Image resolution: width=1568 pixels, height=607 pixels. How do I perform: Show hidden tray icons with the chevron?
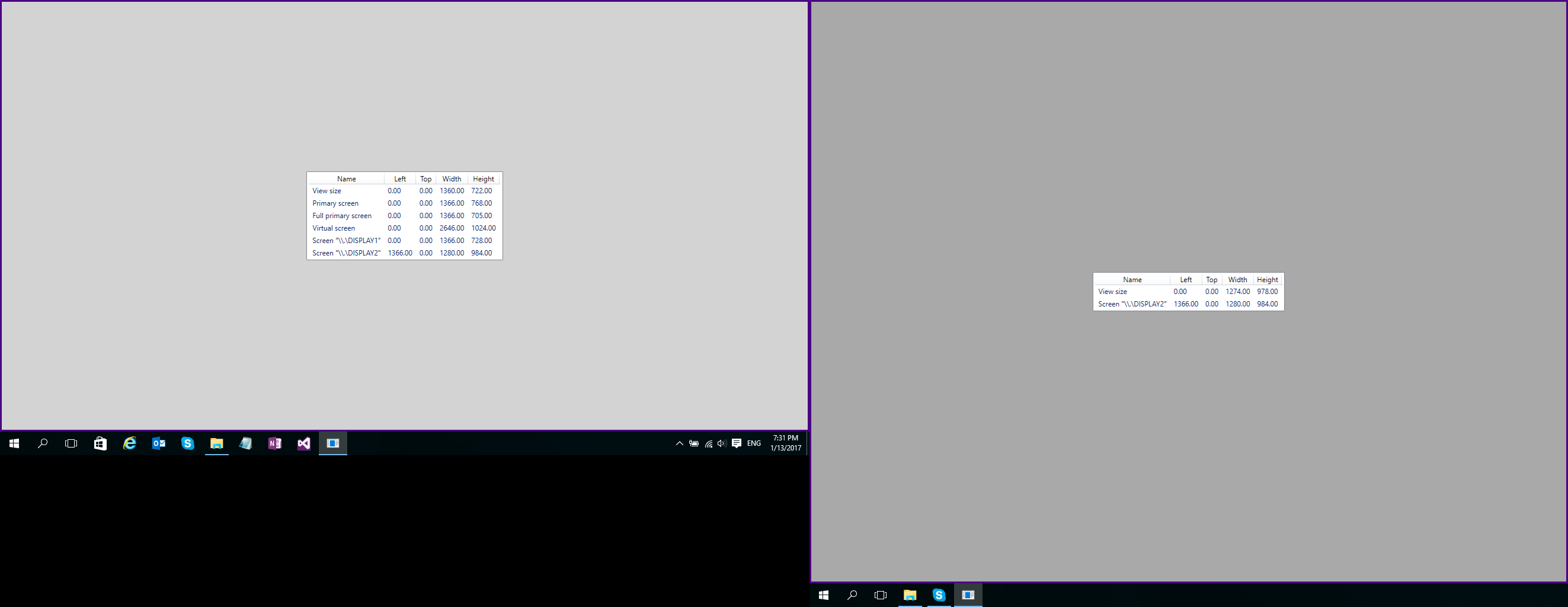[679, 443]
